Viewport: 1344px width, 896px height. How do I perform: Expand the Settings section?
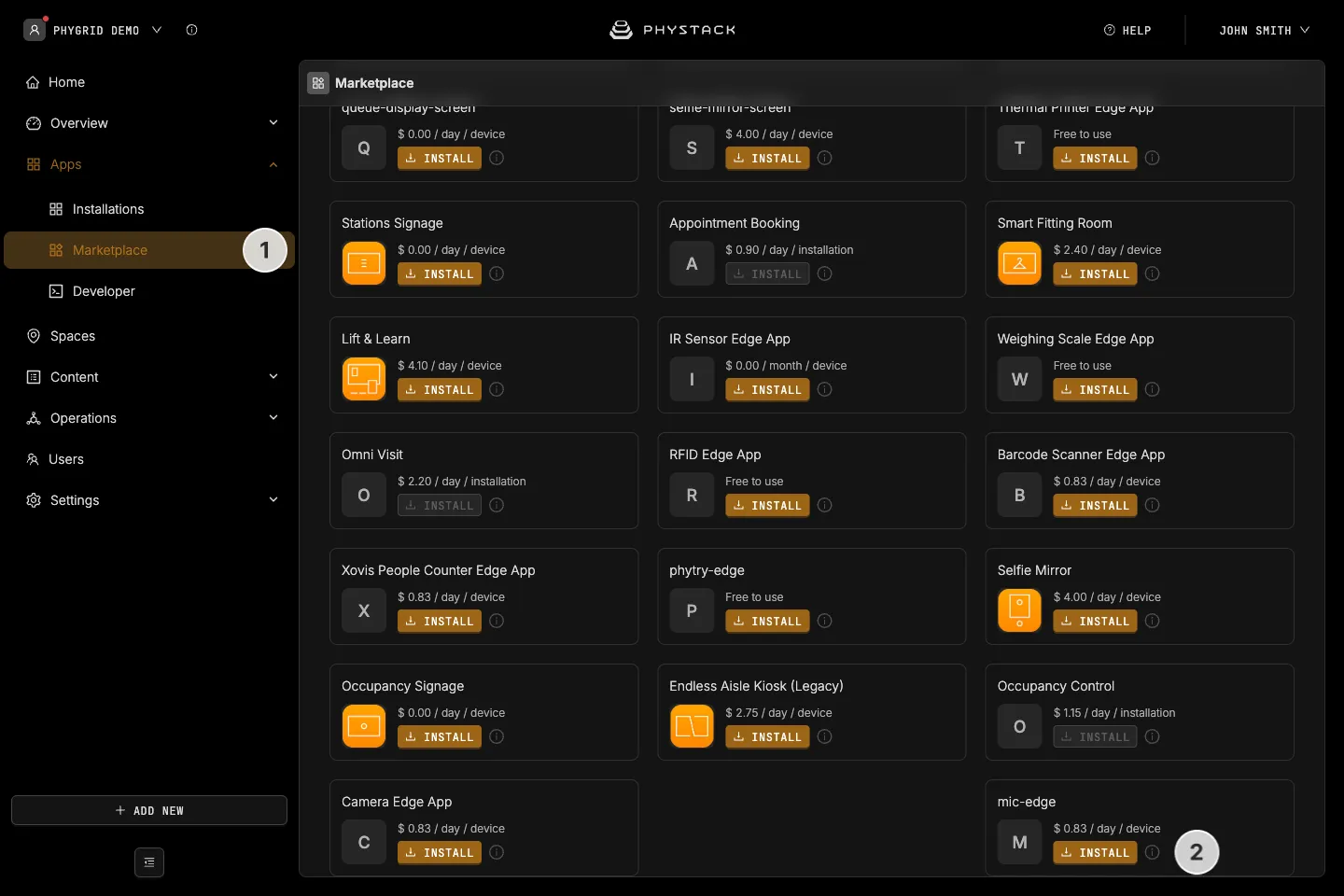tap(273, 500)
